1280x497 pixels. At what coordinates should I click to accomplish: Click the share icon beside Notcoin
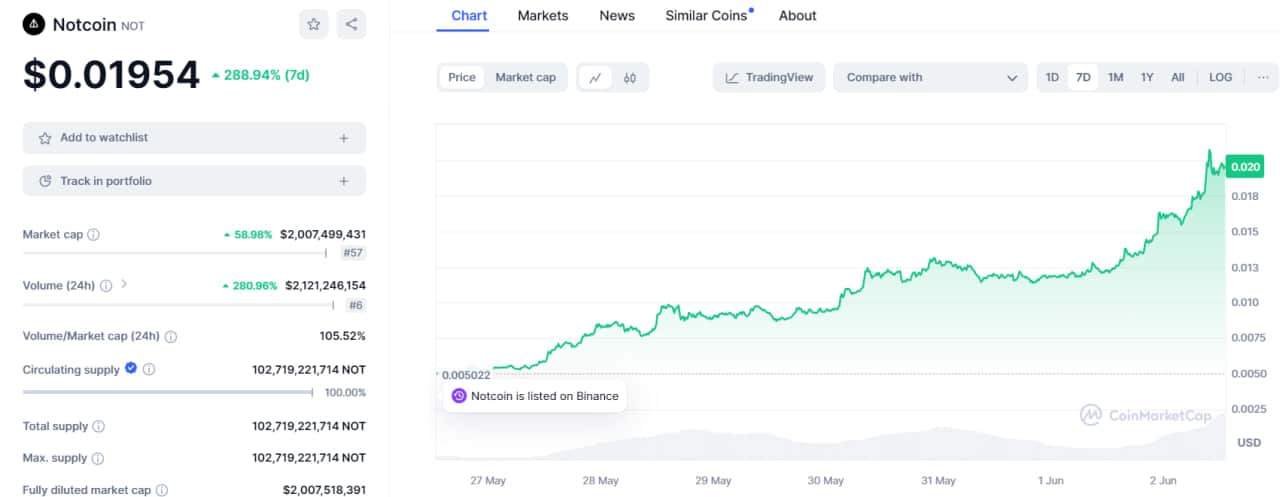point(351,24)
